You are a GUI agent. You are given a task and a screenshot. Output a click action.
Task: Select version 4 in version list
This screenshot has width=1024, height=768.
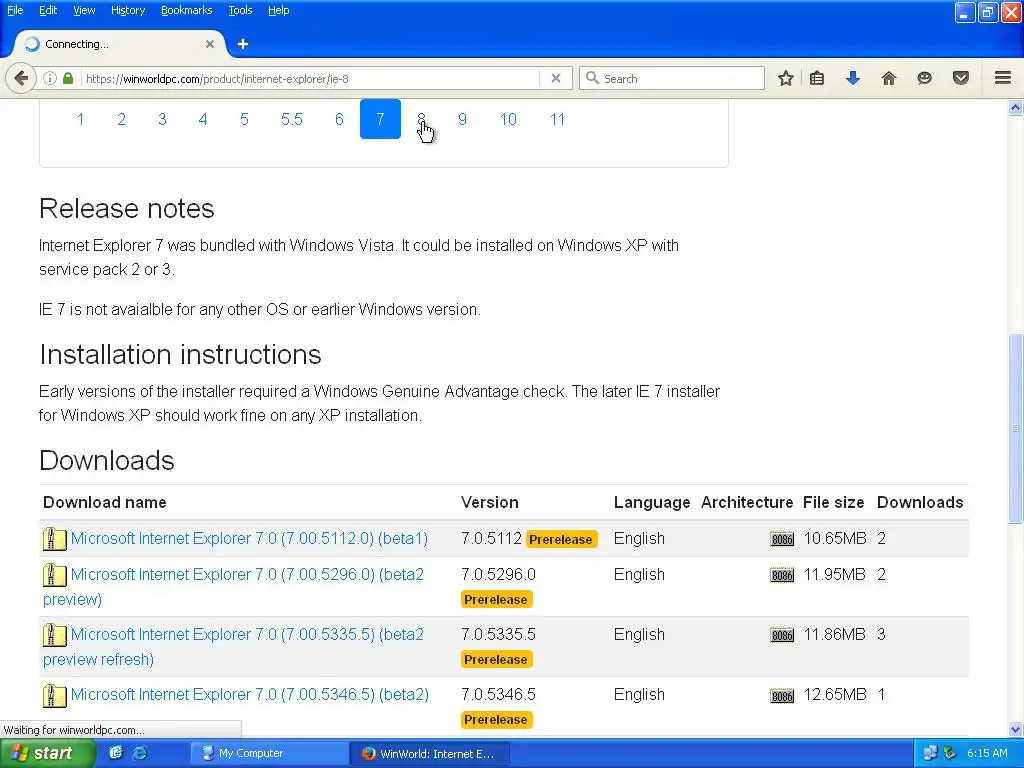203,119
